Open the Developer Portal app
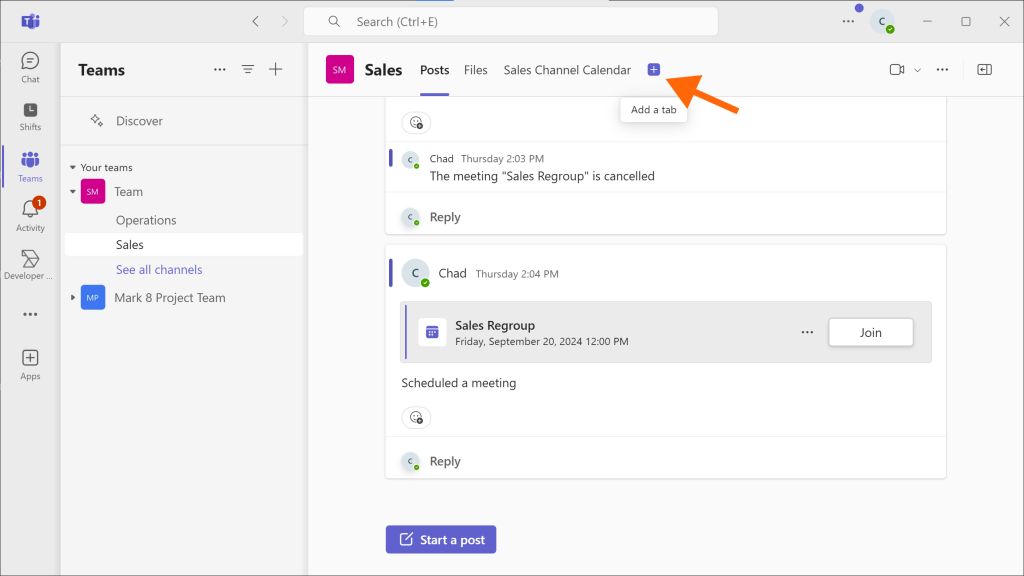Screen dimensions: 1024x576 pos(29,264)
